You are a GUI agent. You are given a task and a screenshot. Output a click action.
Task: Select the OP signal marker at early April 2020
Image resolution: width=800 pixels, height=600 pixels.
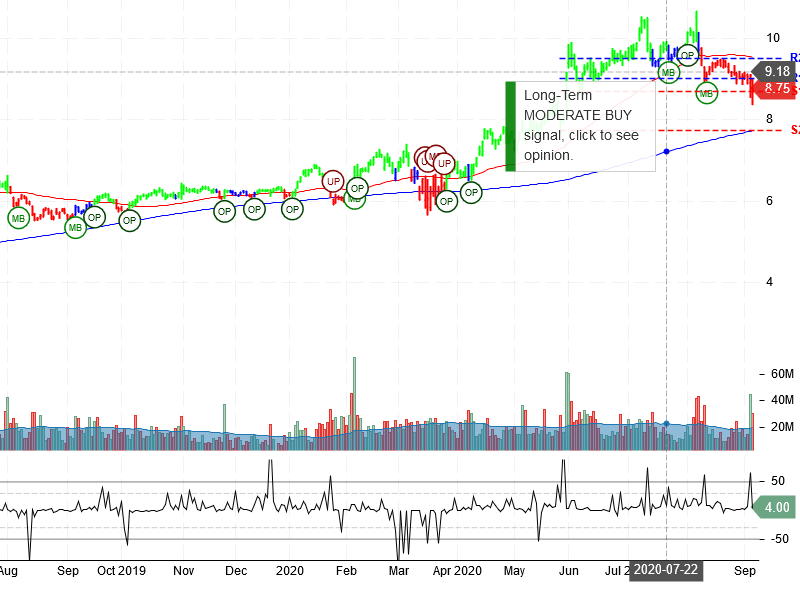point(471,192)
